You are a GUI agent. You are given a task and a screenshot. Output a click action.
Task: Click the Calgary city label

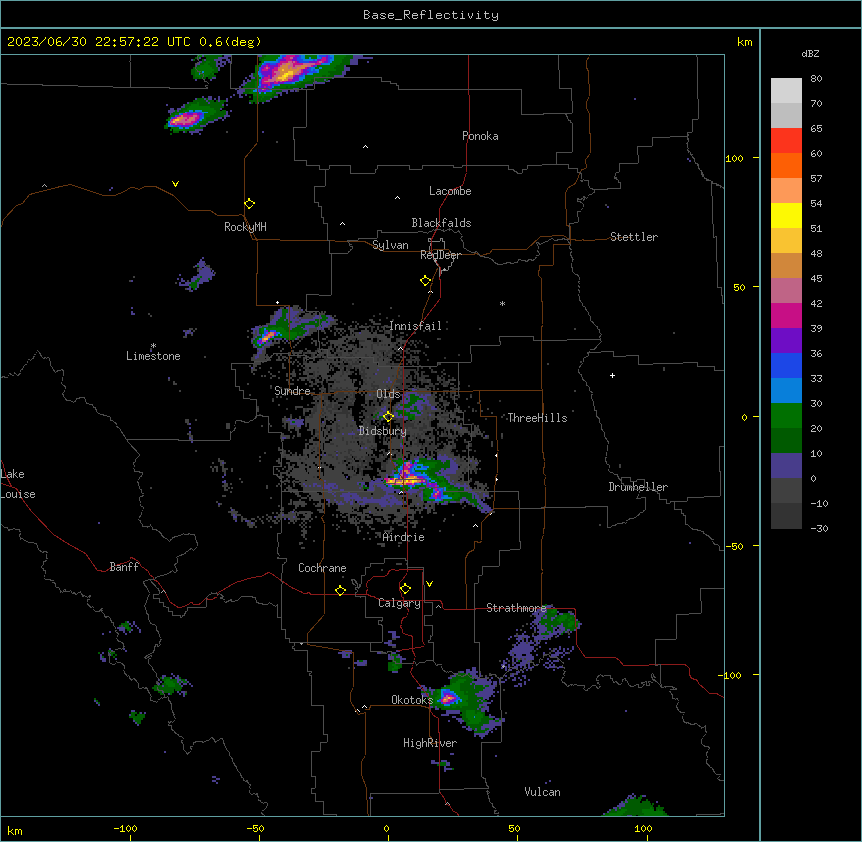click(399, 603)
